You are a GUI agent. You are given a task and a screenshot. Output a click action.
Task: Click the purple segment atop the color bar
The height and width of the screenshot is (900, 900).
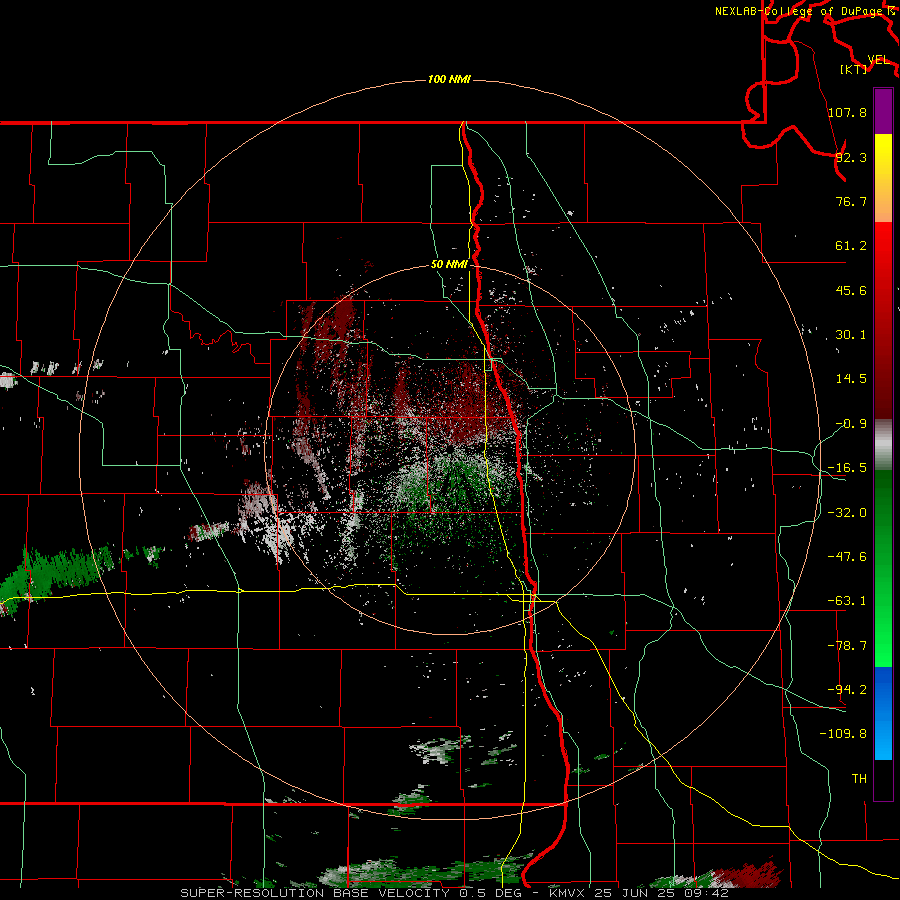(883, 111)
